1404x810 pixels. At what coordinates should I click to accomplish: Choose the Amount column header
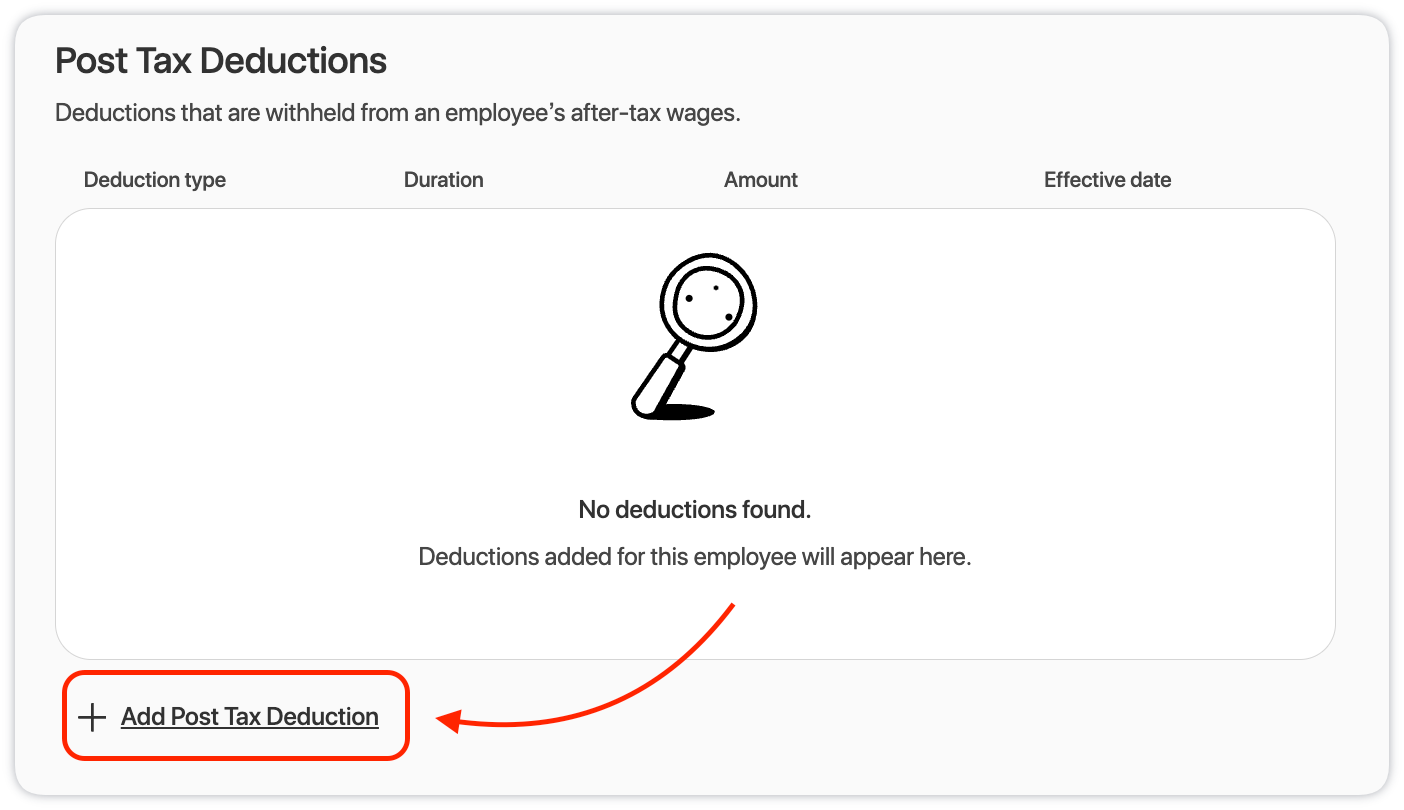[761, 180]
